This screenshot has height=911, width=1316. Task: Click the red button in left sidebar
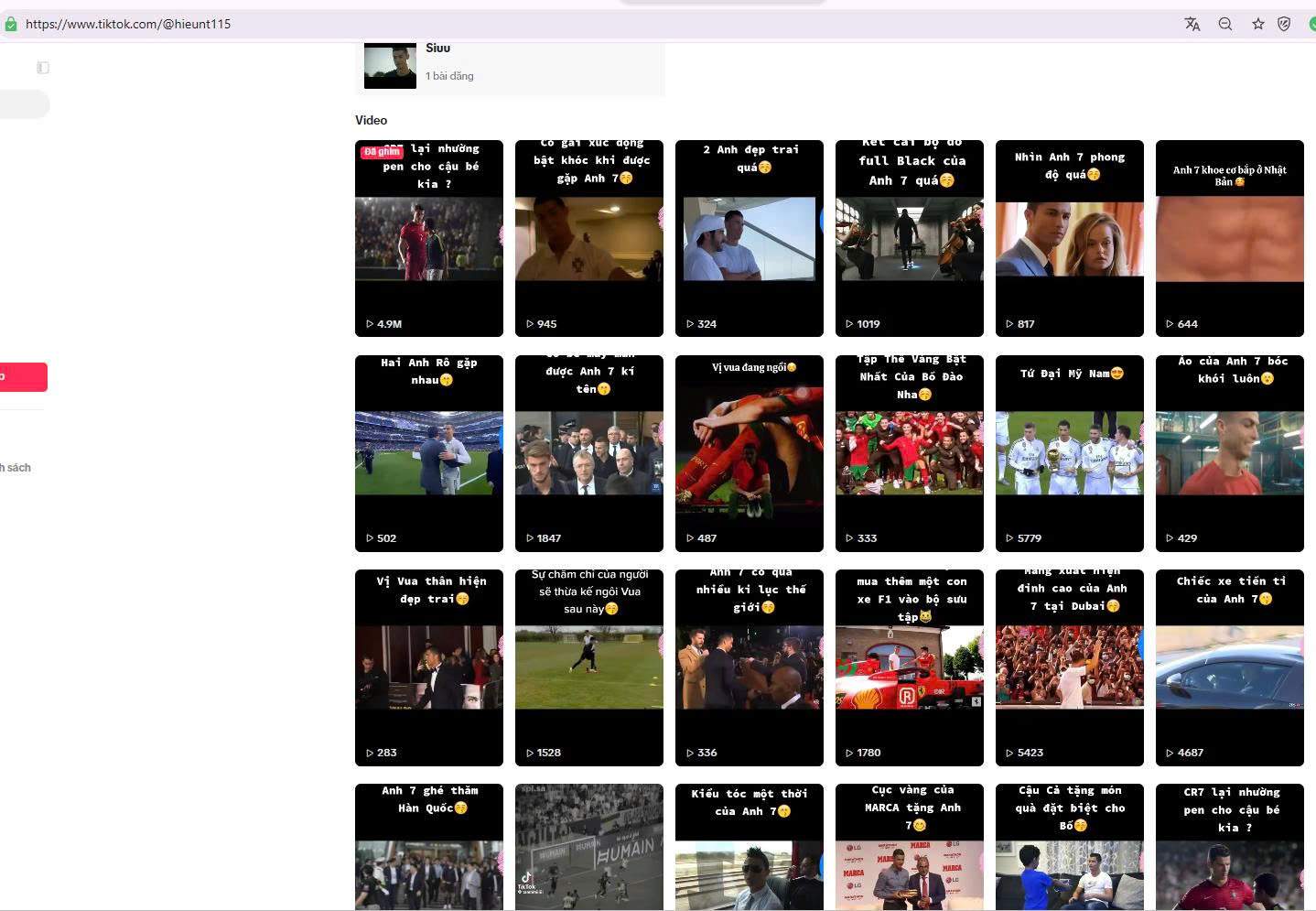[24, 377]
